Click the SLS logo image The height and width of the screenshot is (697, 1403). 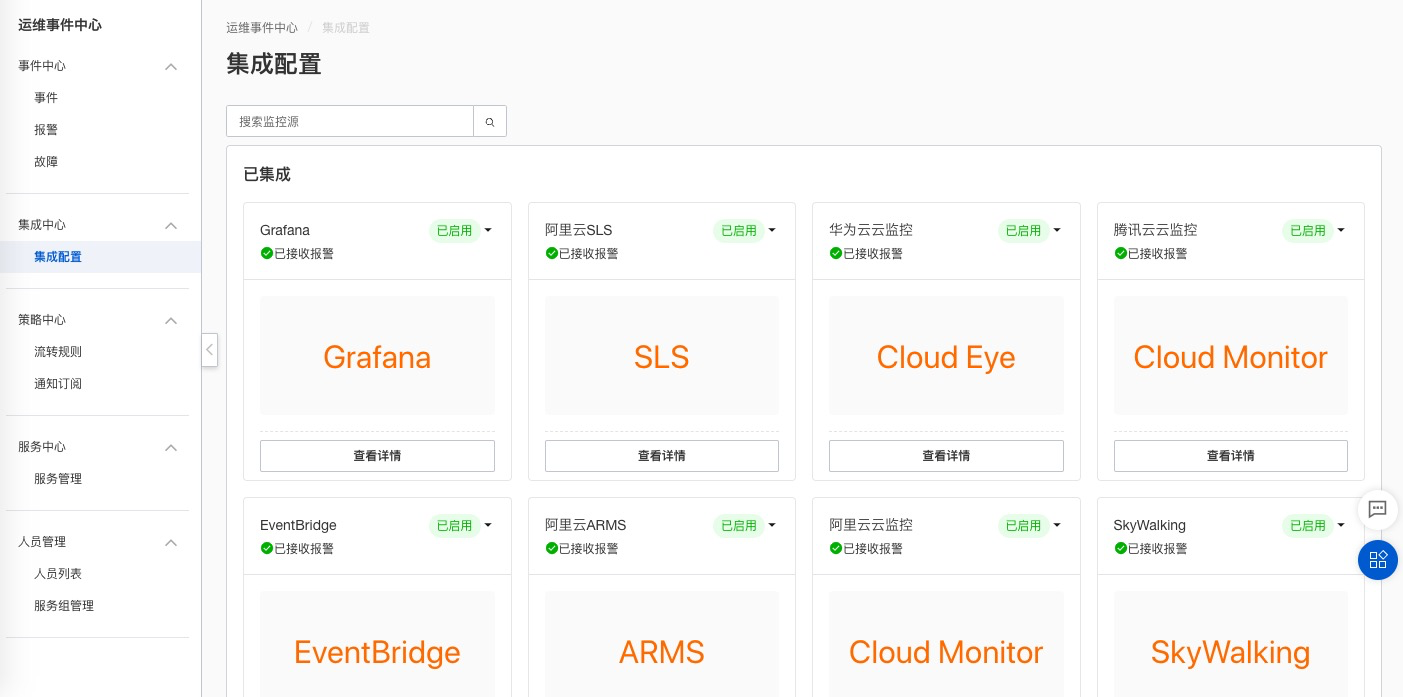click(x=661, y=355)
